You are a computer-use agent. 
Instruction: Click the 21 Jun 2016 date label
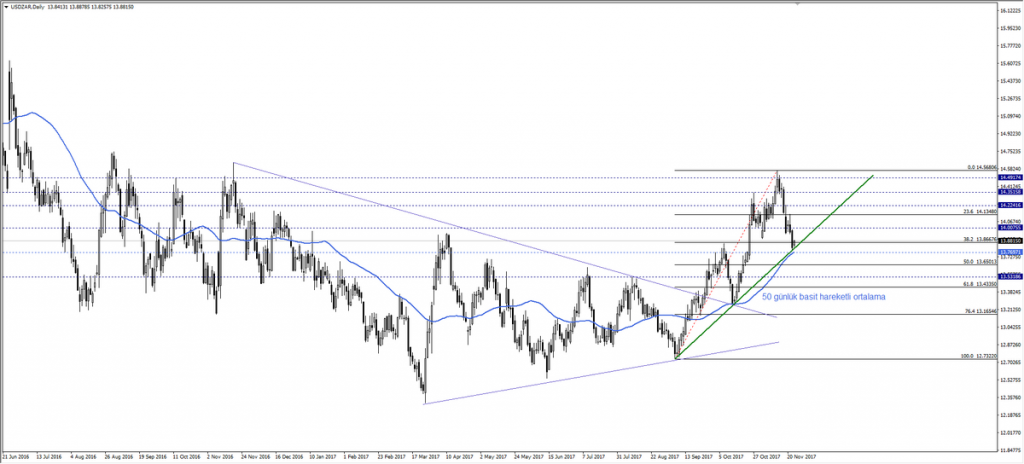pyautogui.click(x=16, y=457)
